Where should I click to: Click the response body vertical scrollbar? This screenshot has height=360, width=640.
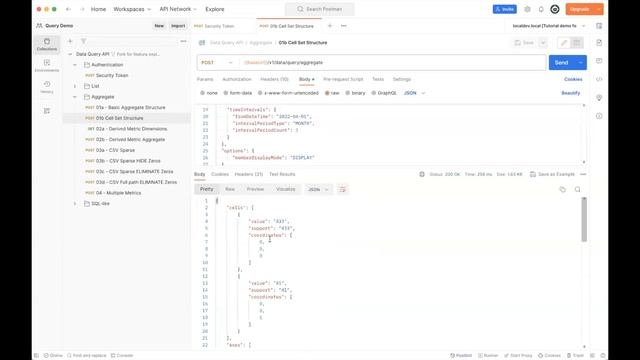point(584,220)
